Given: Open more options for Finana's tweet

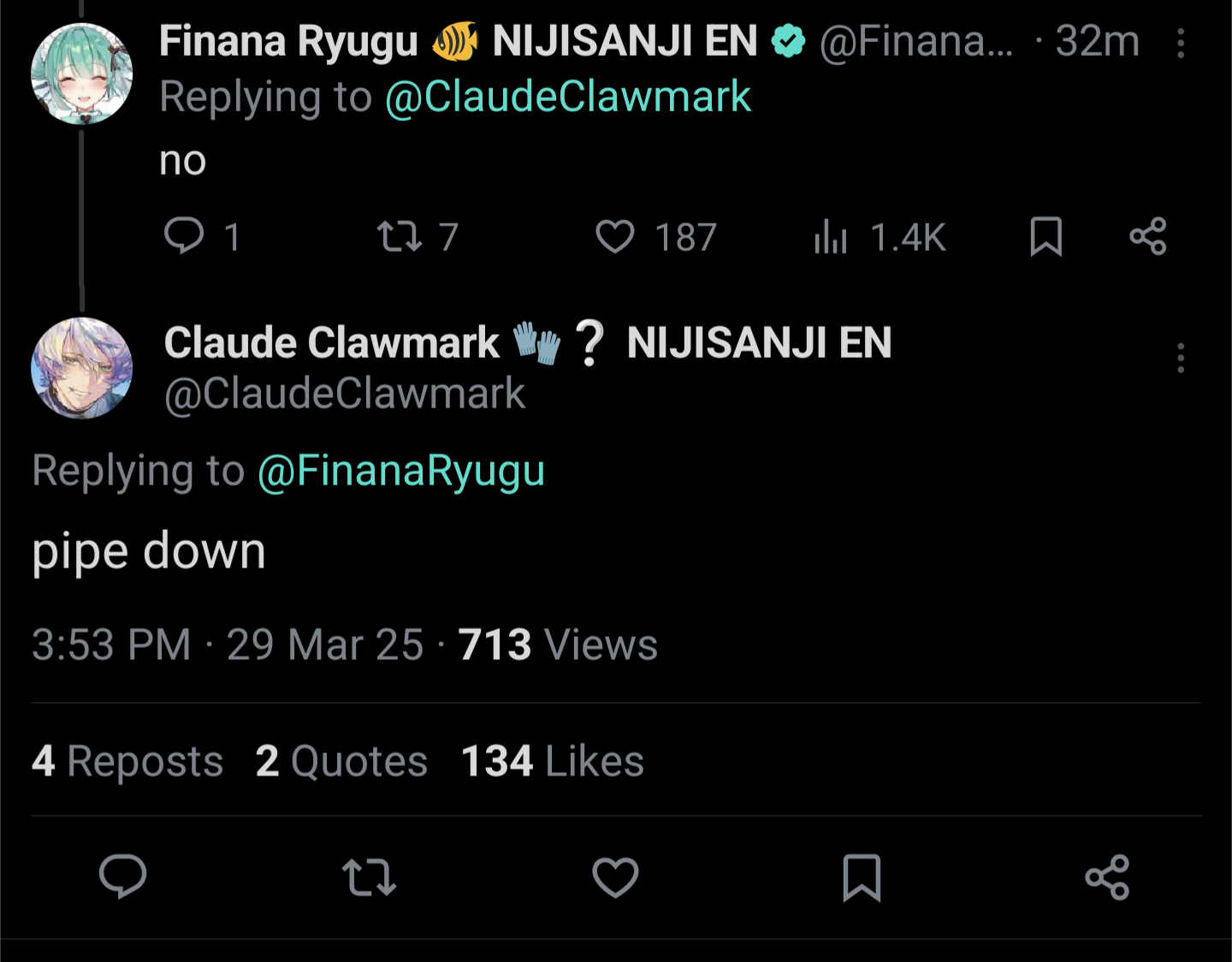Looking at the screenshot, I should click(1181, 43).
